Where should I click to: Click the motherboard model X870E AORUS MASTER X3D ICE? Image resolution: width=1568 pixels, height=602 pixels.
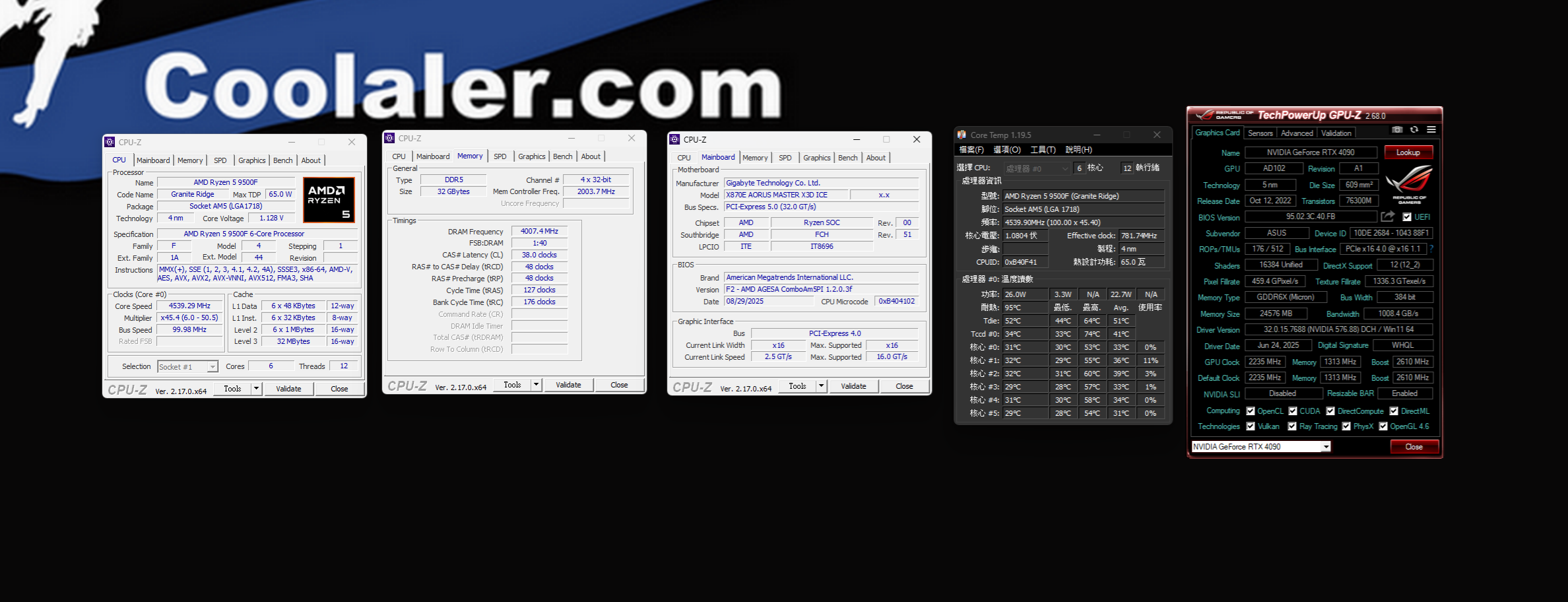point(785,195)
